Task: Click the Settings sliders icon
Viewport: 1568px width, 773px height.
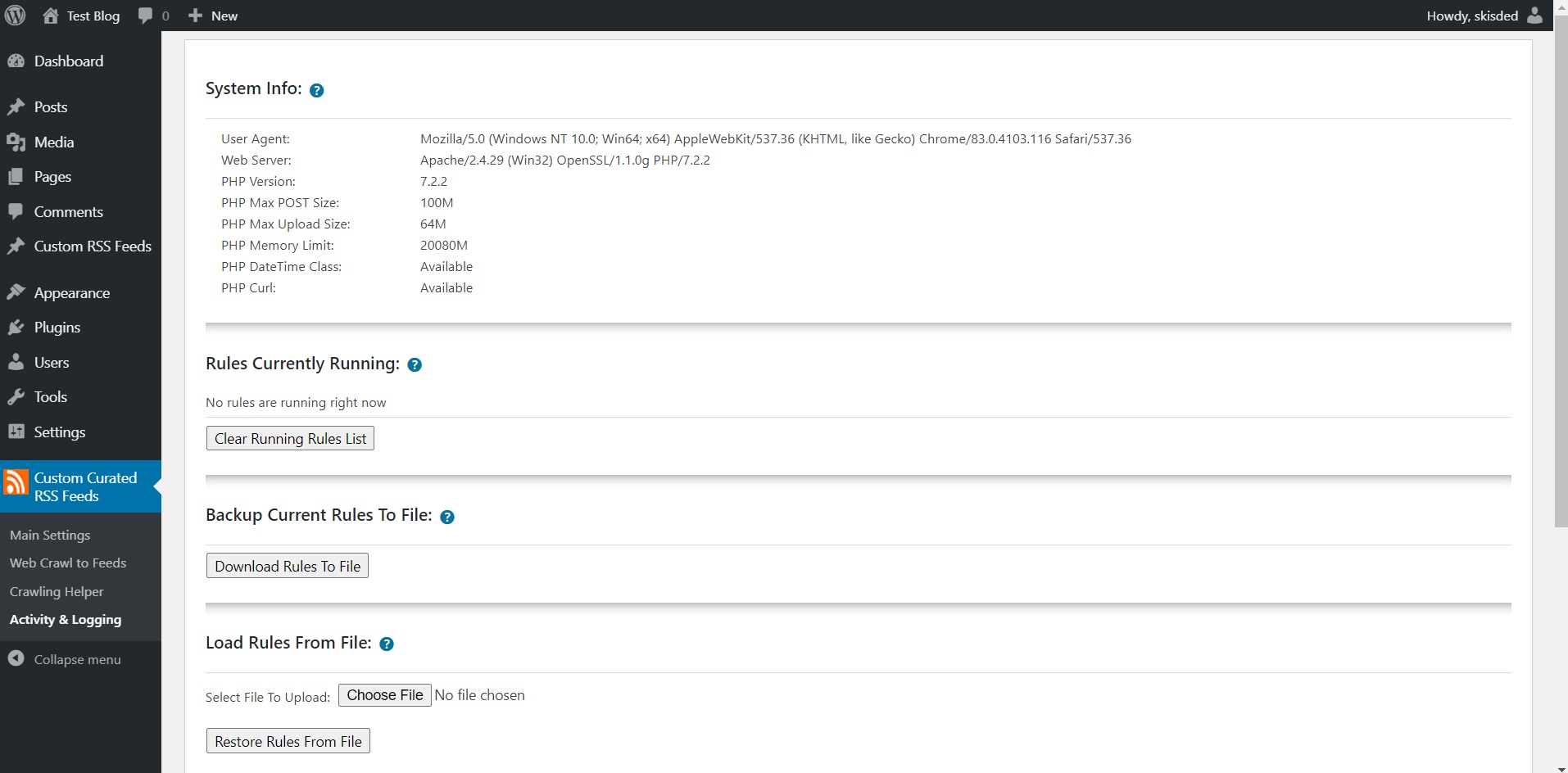Action: [x=16, y=432]
